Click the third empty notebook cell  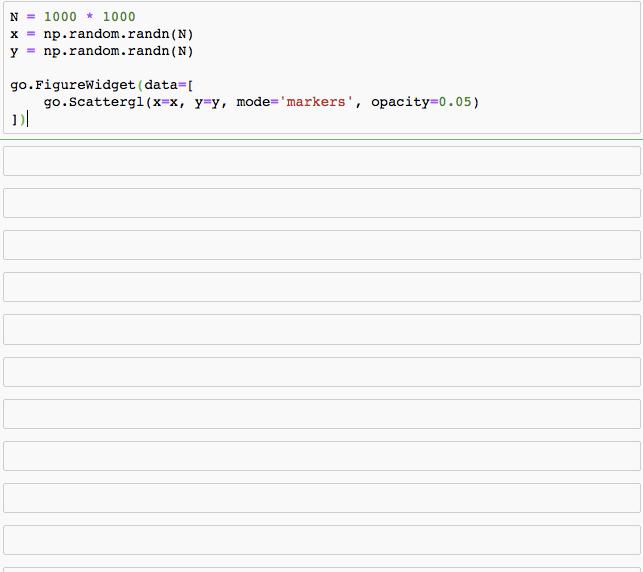click(321, 245)
